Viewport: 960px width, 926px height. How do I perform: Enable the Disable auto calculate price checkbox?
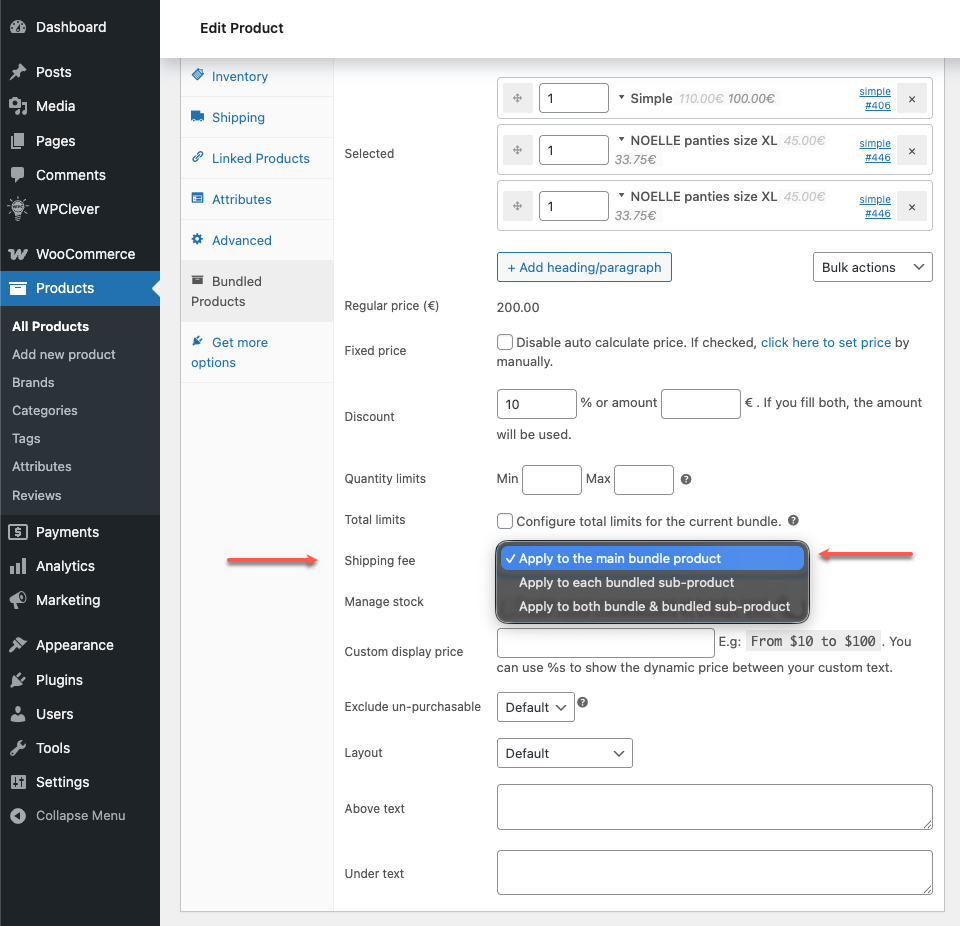[x=505, y=342]
